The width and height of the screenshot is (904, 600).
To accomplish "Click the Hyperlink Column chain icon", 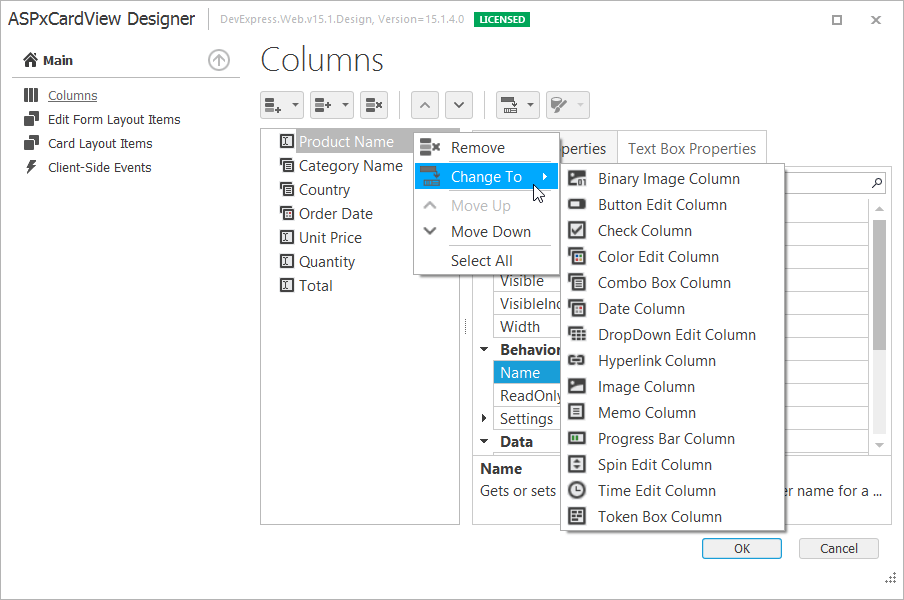I will click(577, 360).
